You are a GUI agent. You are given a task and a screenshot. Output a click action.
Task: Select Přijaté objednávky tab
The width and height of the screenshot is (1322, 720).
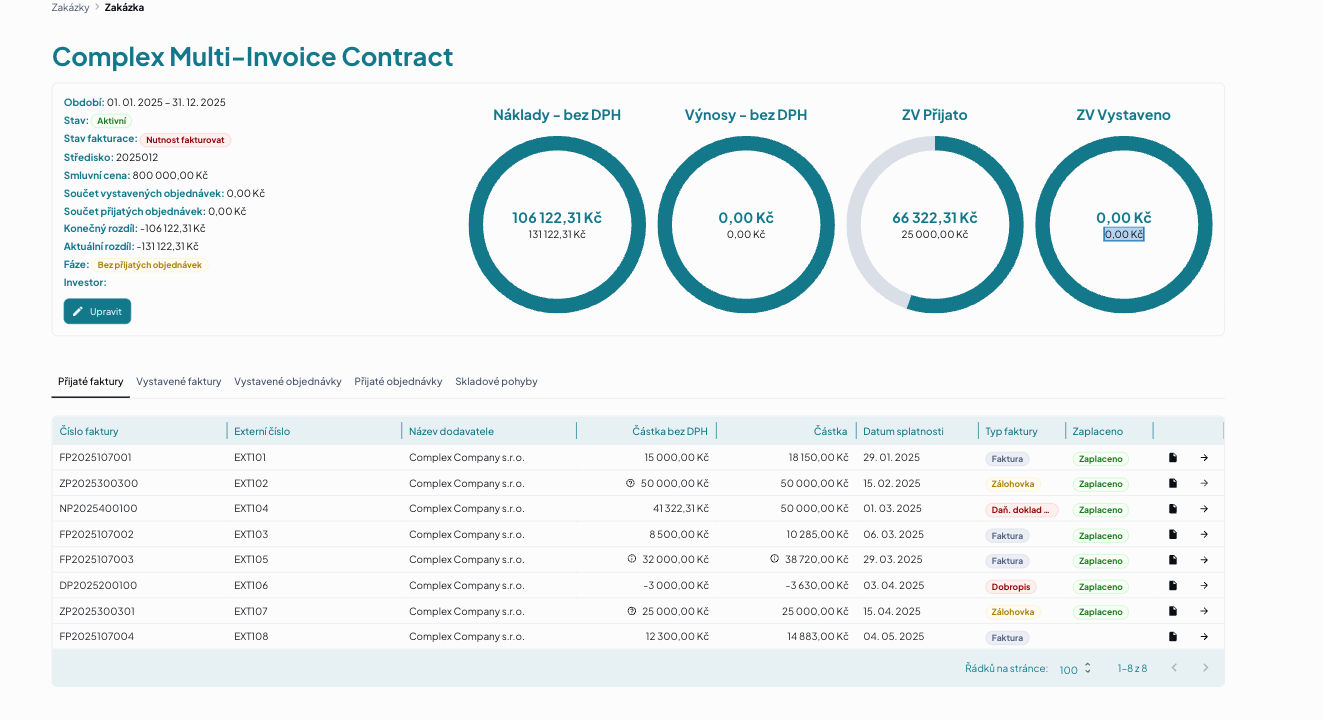pos(398,382)
